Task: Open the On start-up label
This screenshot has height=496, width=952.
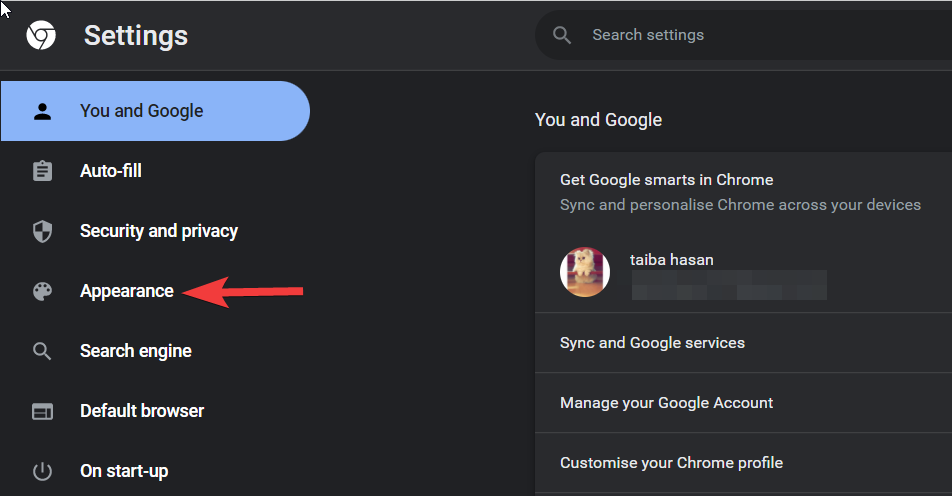Action: tap(124, 471)
